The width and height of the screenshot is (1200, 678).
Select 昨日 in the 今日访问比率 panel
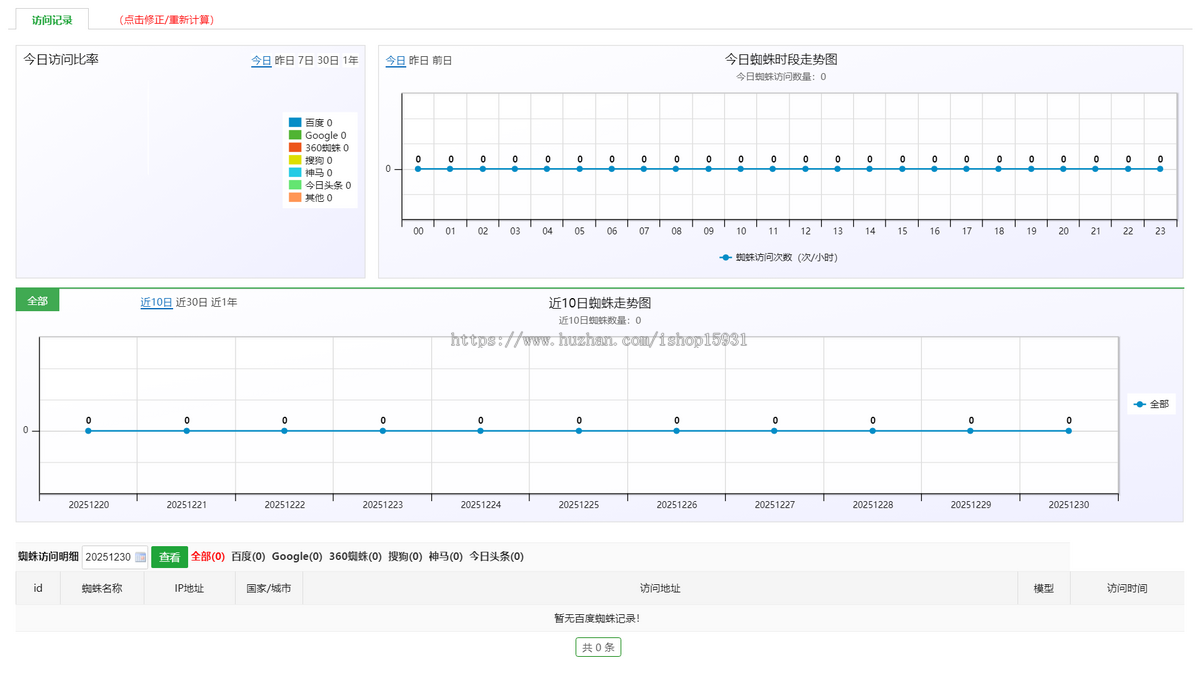(285, 61)
